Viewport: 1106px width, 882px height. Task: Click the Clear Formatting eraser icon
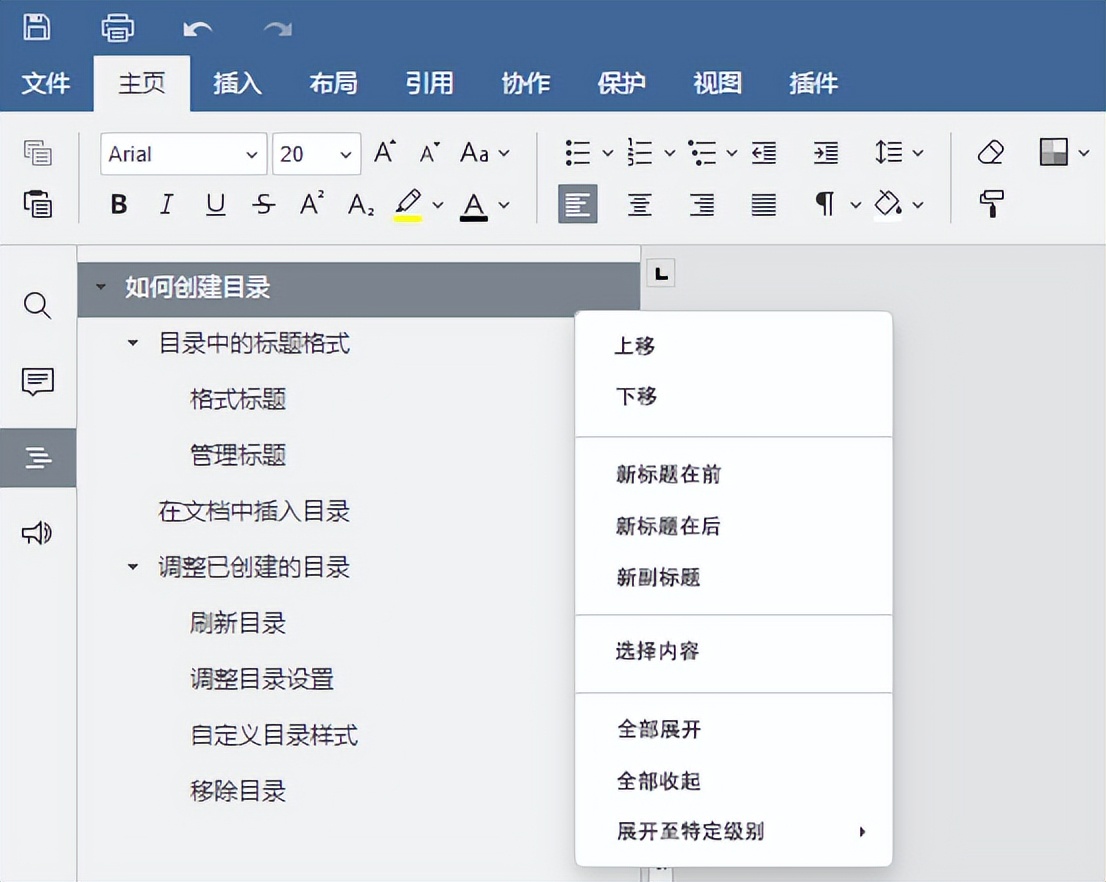tap(989, 152)
